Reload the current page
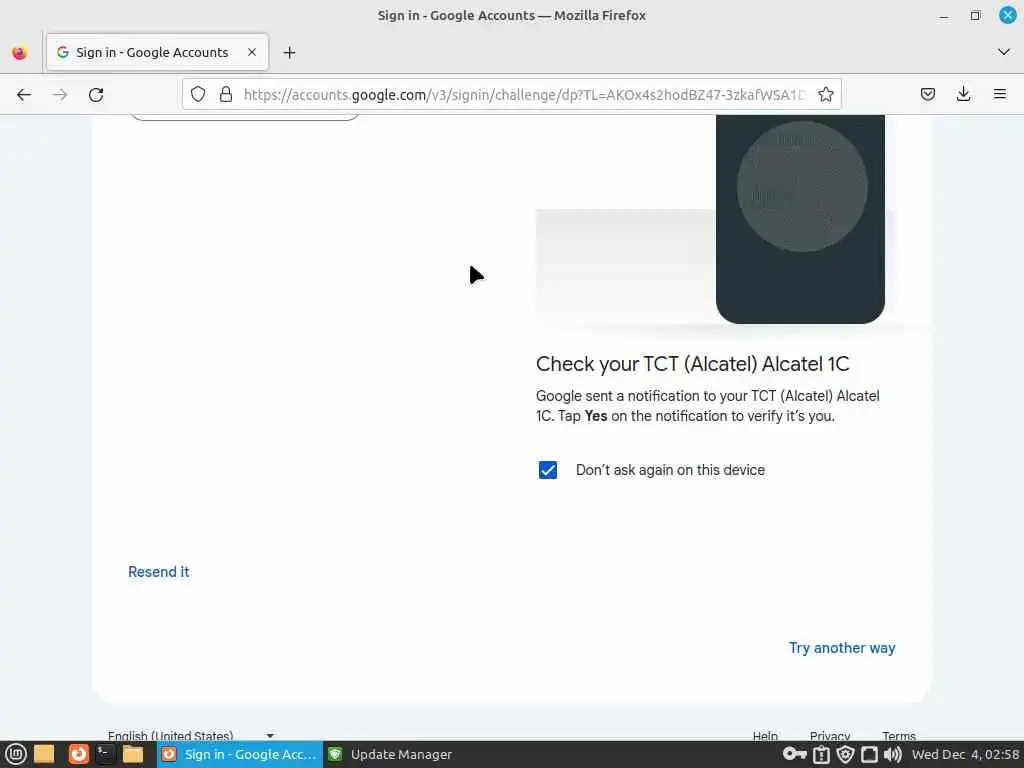1024x768 pixels. coord(96,95)
